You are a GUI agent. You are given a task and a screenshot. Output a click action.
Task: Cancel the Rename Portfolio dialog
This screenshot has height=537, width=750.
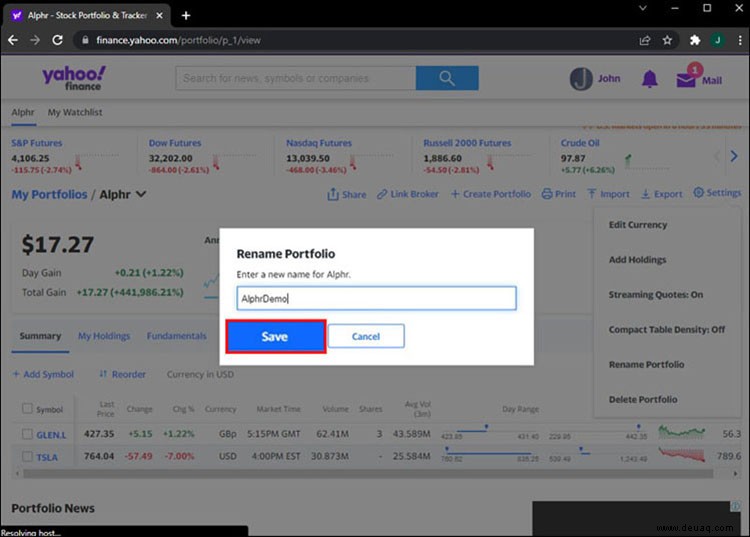pos(366,336)
